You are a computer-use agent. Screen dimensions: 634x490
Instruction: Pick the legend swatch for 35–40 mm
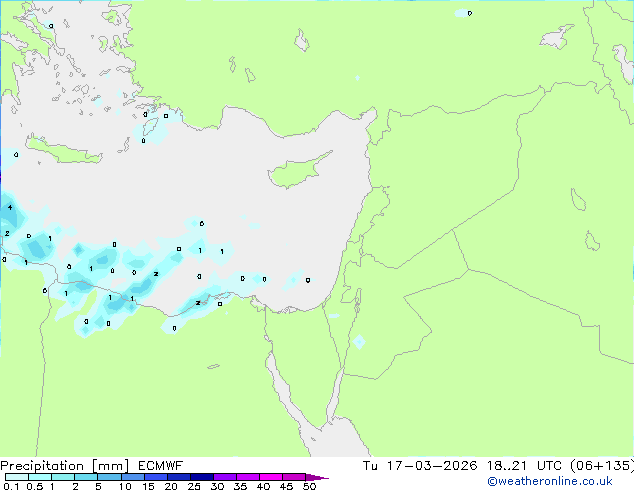click(x=248, y=477)
